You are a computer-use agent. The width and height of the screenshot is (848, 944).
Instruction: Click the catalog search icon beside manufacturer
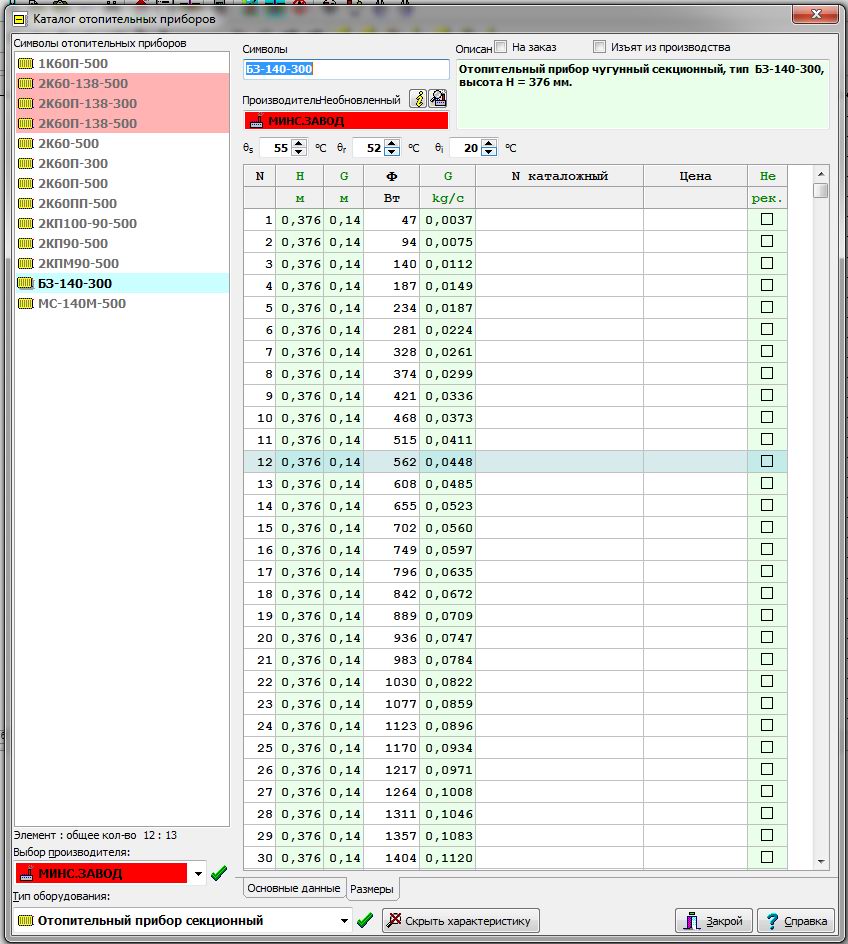[438, 99]
